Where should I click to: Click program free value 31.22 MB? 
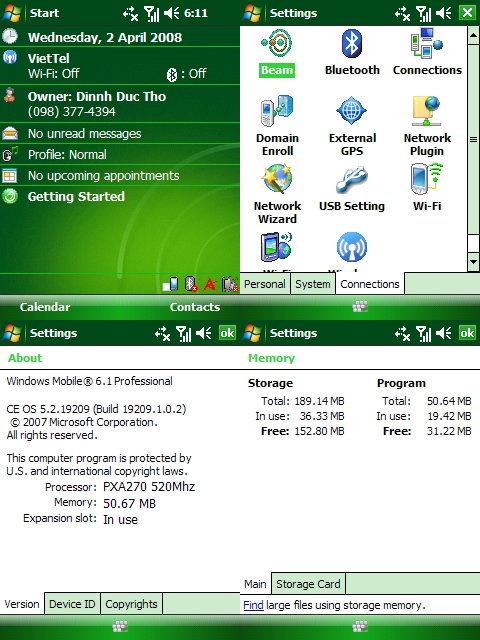point(449,431)
